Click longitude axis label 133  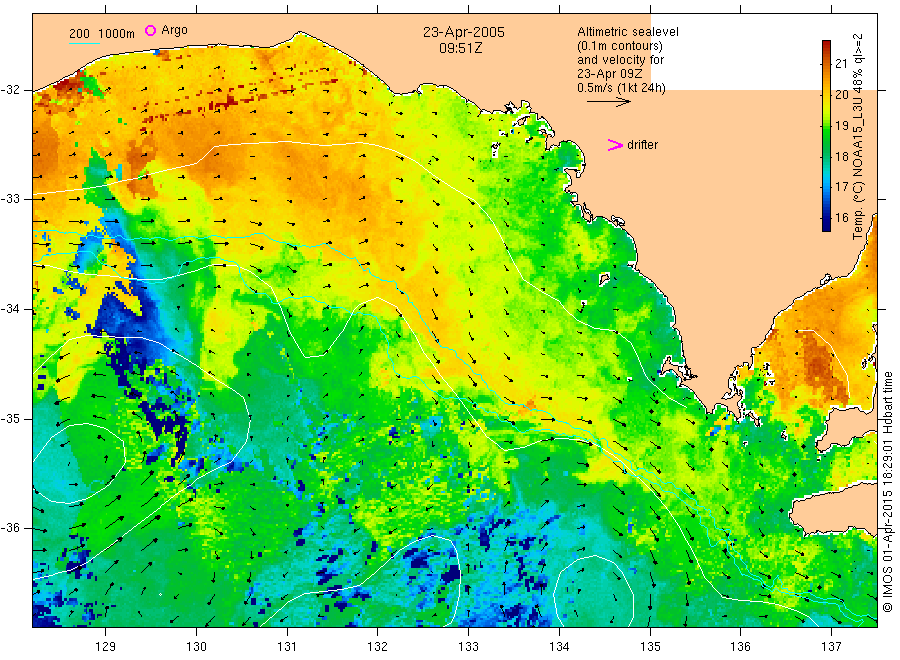pos(468,647)
